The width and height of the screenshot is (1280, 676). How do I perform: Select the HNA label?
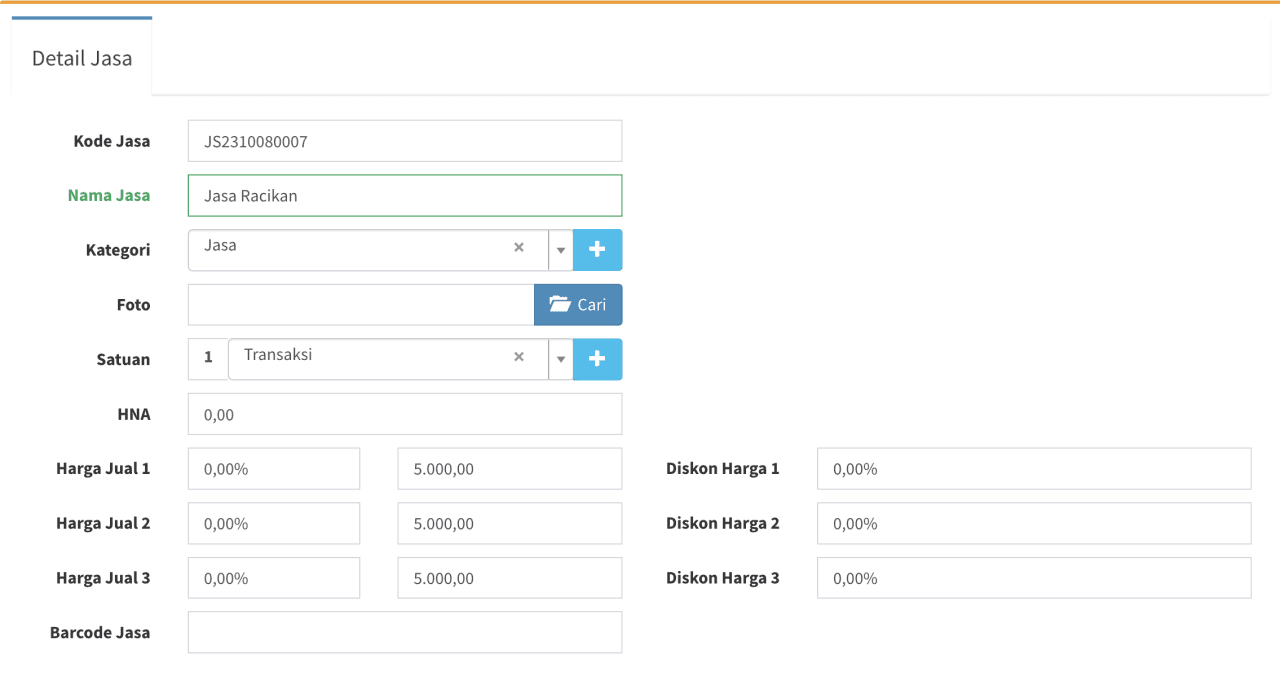(134, 413)
